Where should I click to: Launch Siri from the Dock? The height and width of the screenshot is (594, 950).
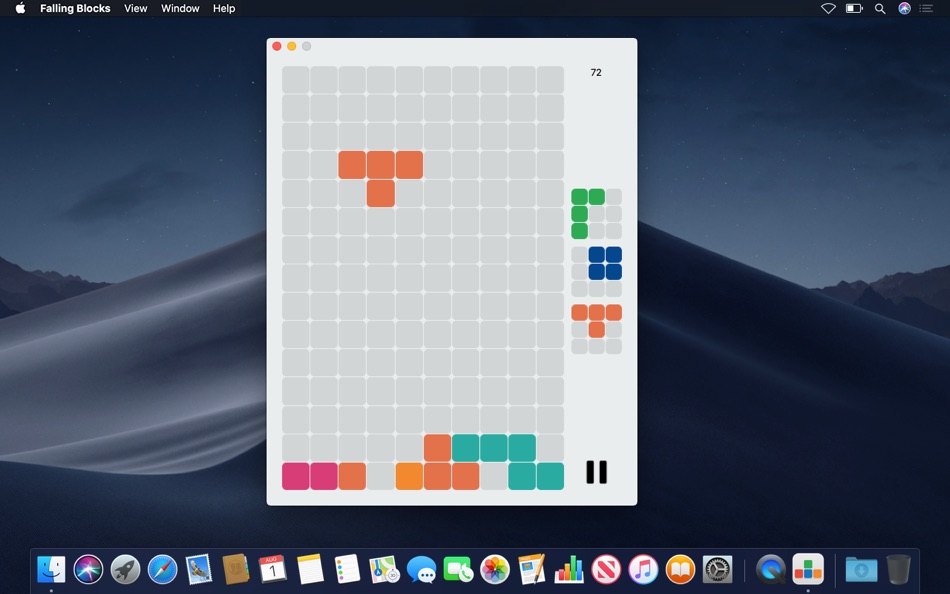[88, 570]
